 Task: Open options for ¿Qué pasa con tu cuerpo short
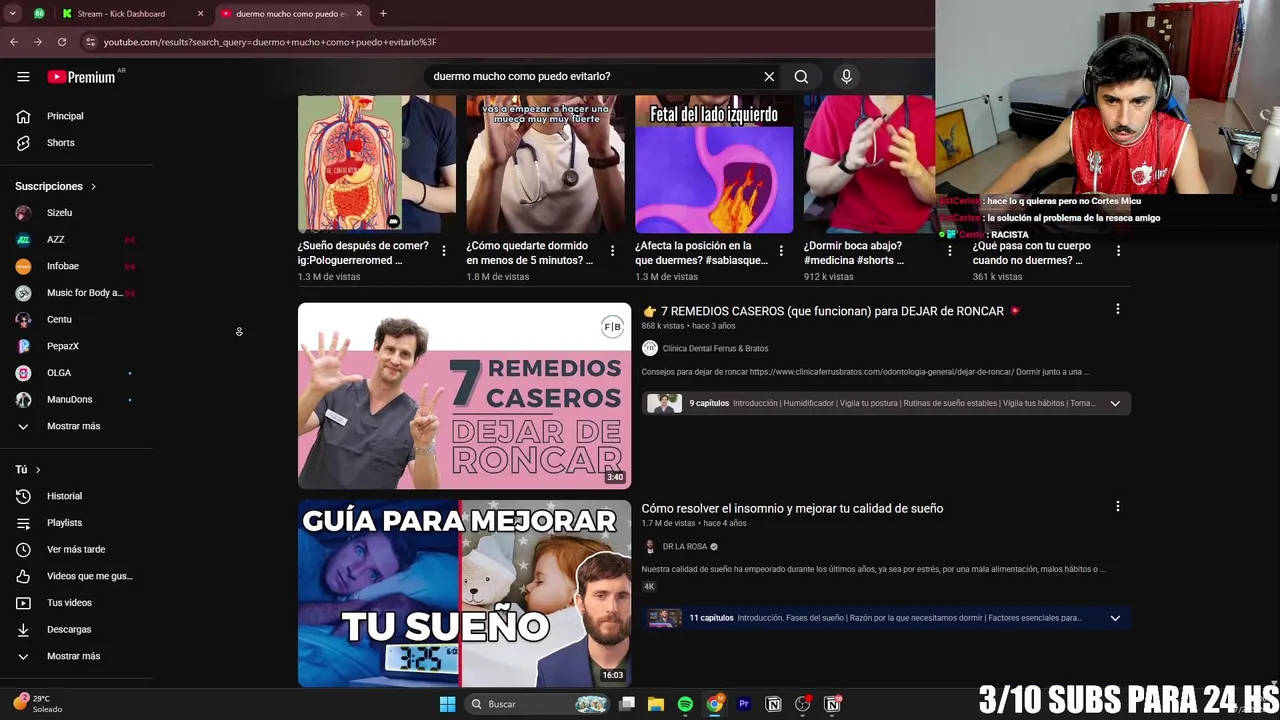coord(1118,251)
